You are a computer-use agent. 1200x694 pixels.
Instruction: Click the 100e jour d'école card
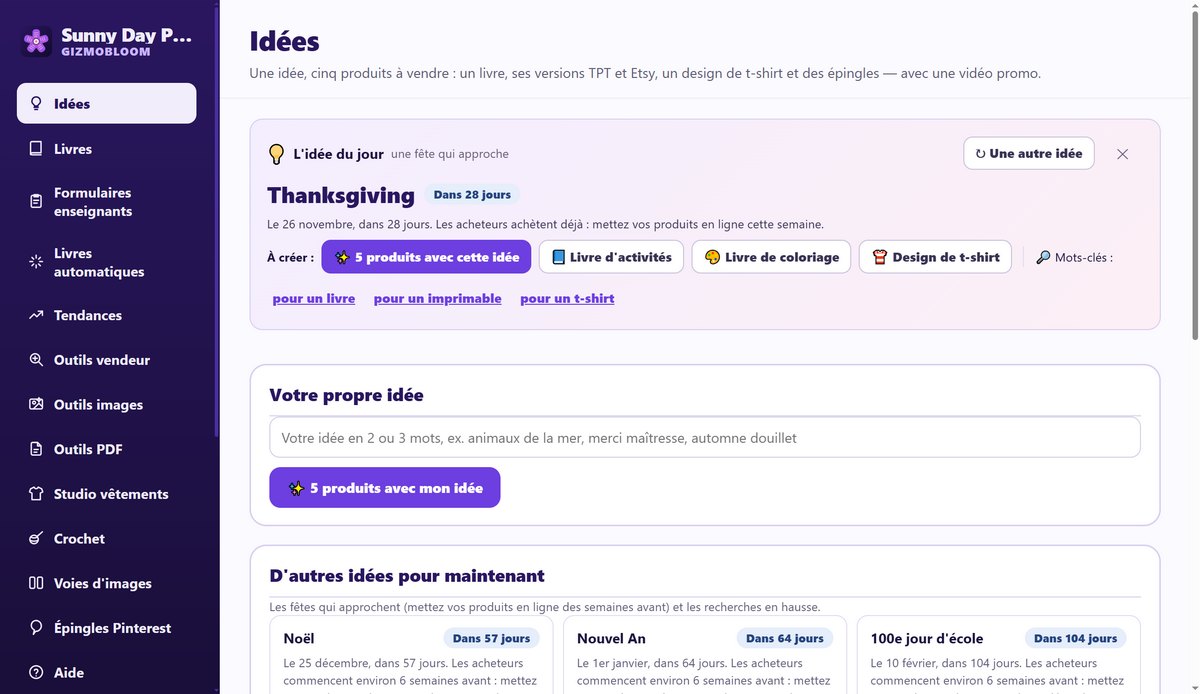[x=998, y=655]
